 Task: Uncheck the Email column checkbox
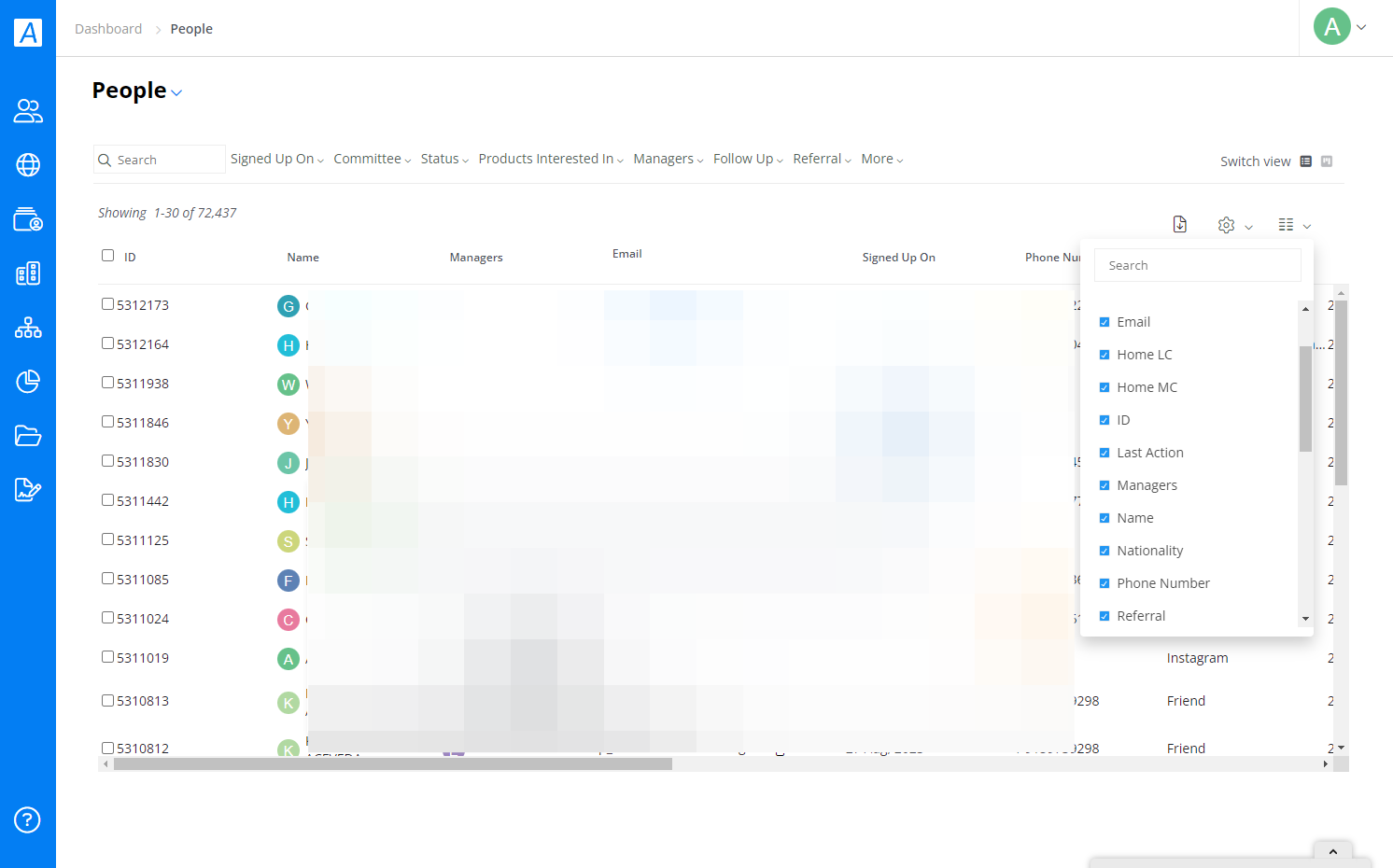coord(1105,322)
